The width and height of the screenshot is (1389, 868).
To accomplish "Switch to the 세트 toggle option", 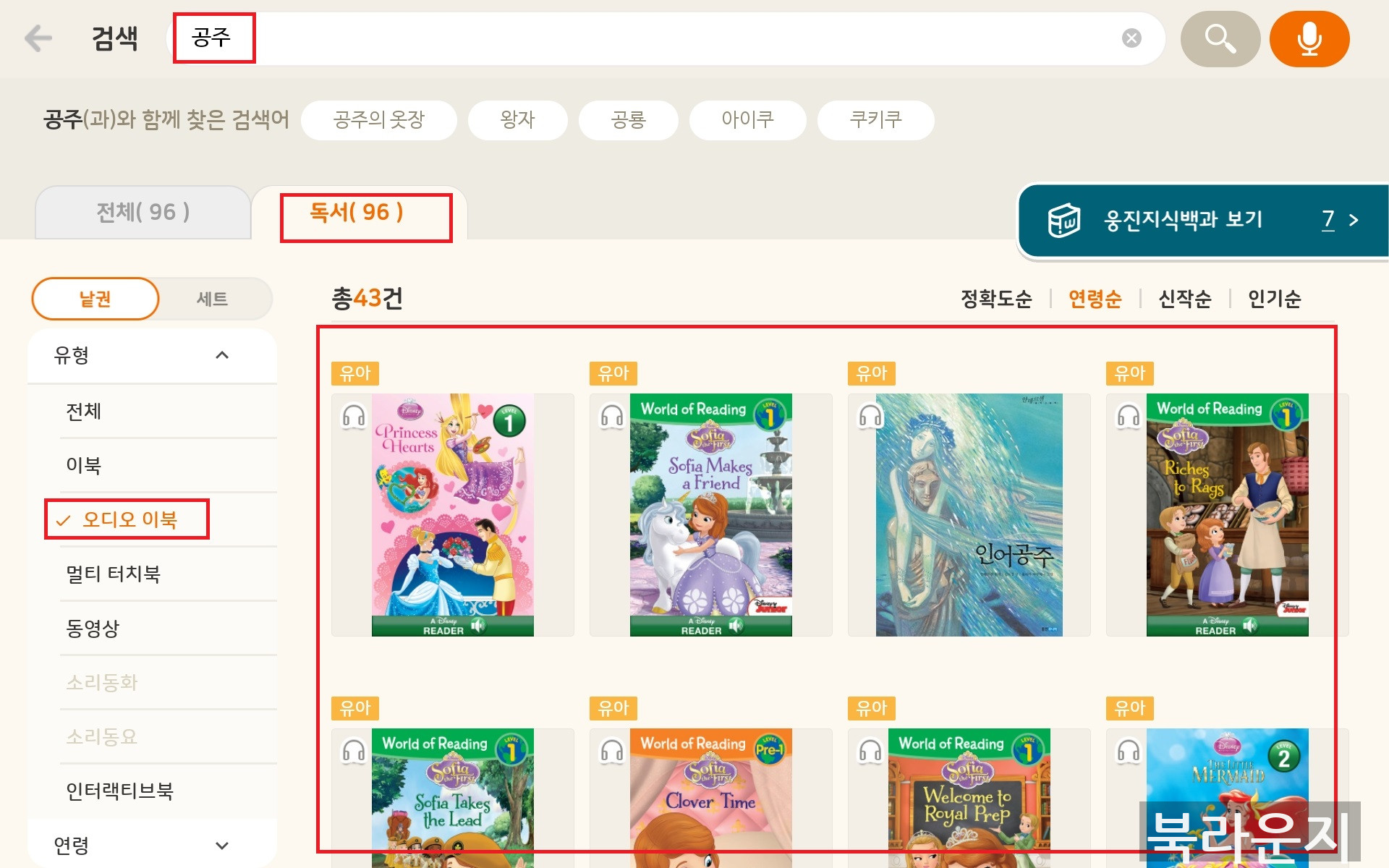I will coord(213,299).
